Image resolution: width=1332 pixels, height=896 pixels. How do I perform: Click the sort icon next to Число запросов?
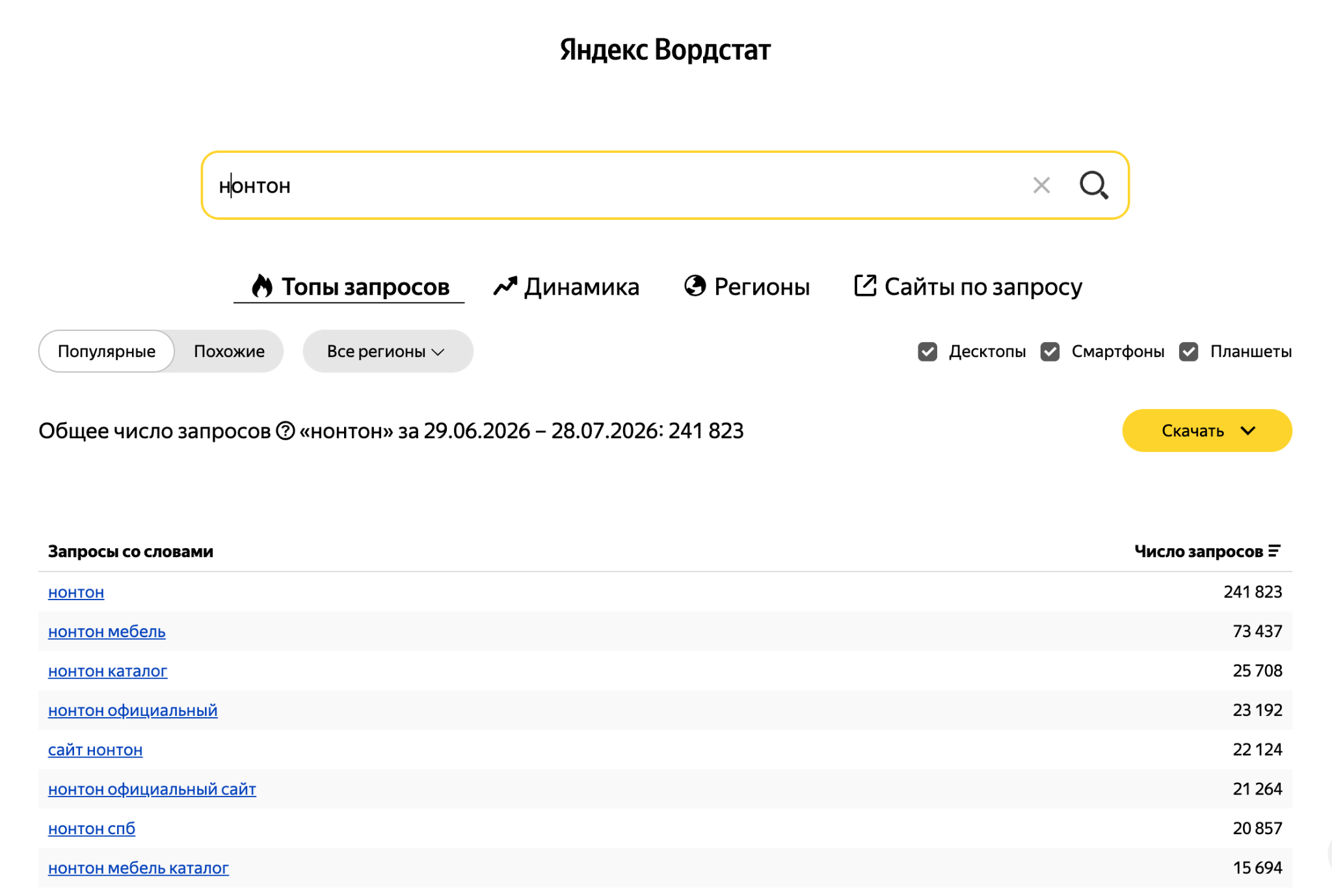coord(1274,551)
